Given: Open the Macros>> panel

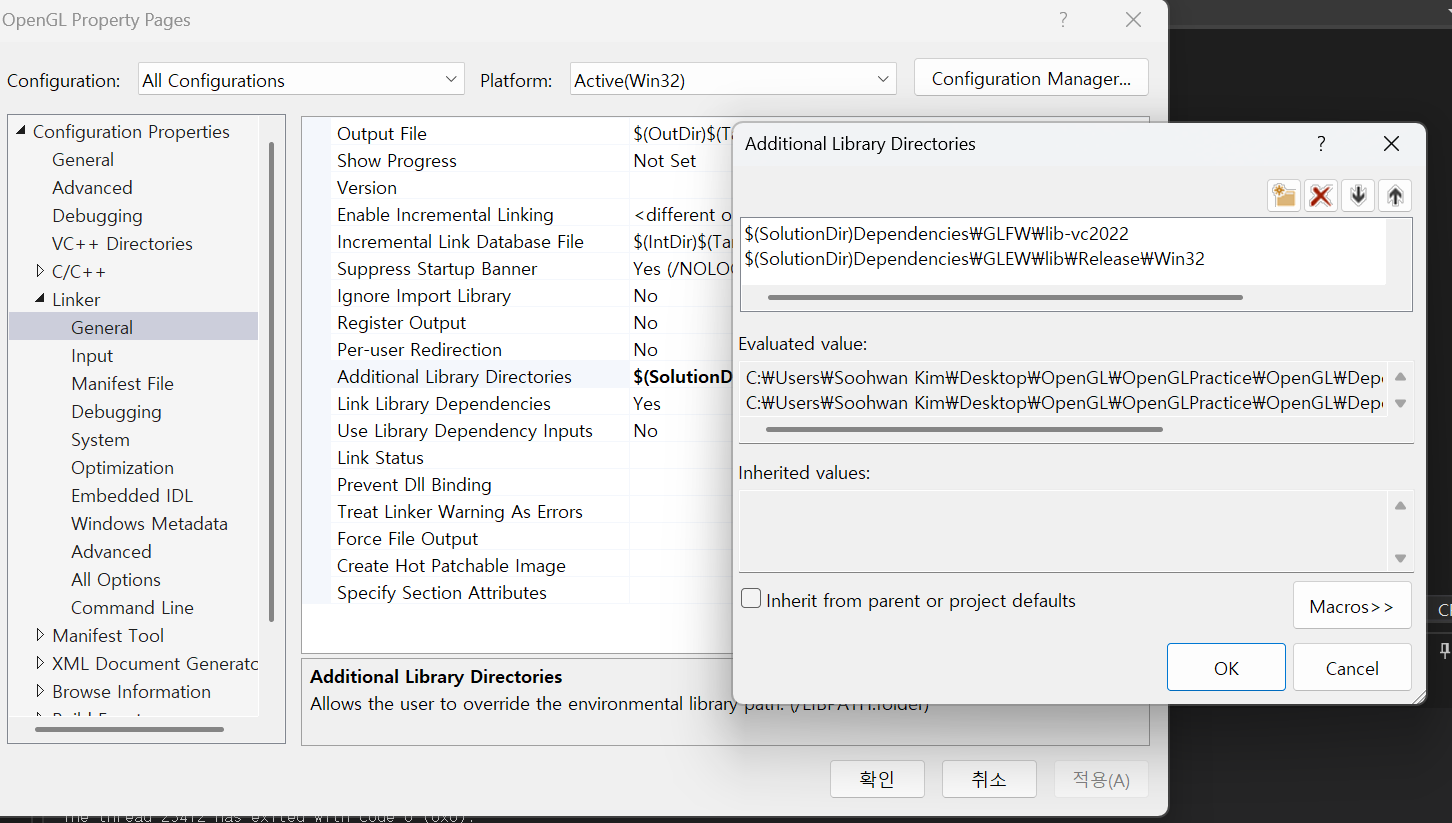Looking at the screenshot, I should coord(1352,606).
